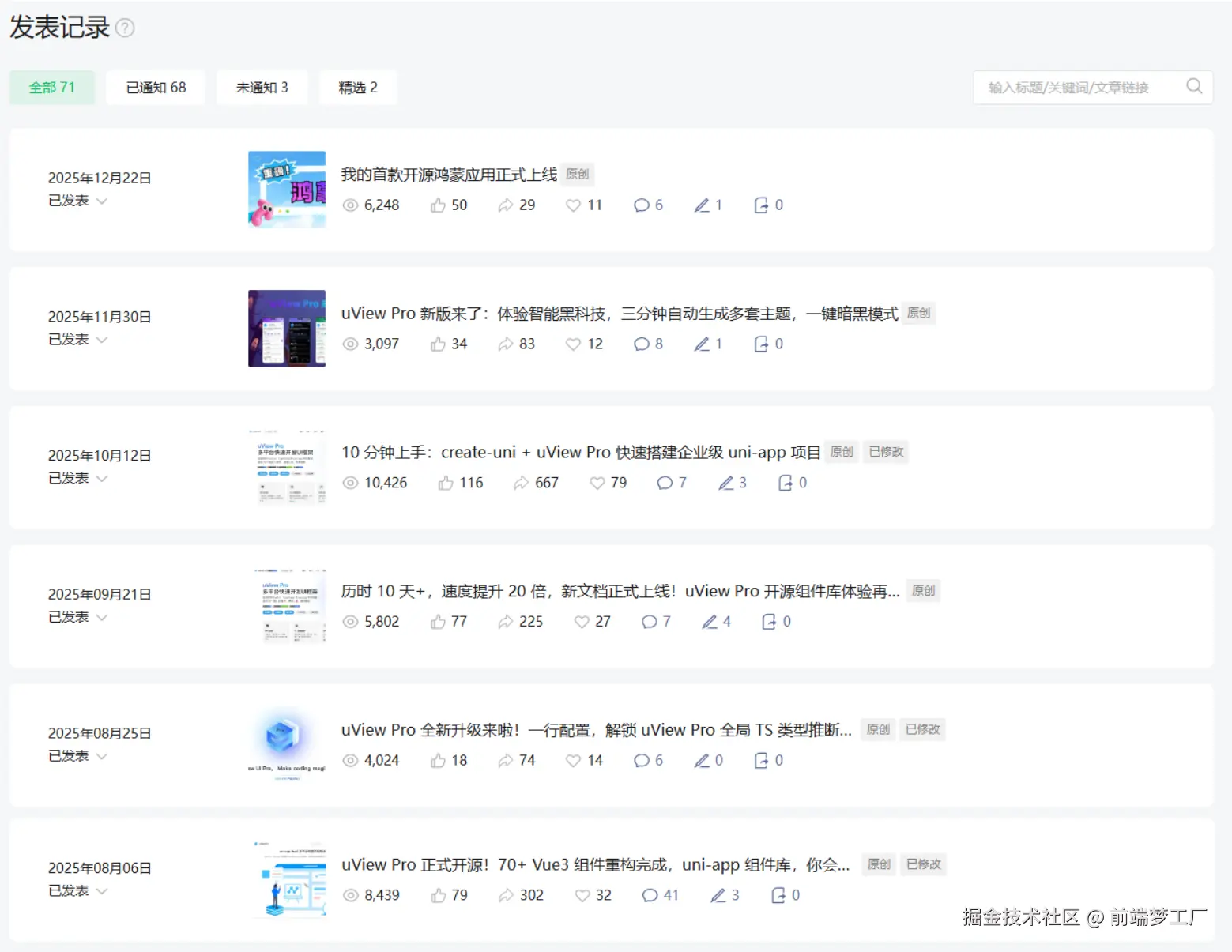Viewport: 1232px width, 952px height.
Task: Expand 已发表 dropdown under 2025年11月30日
Action: click(x=77, y=340)
